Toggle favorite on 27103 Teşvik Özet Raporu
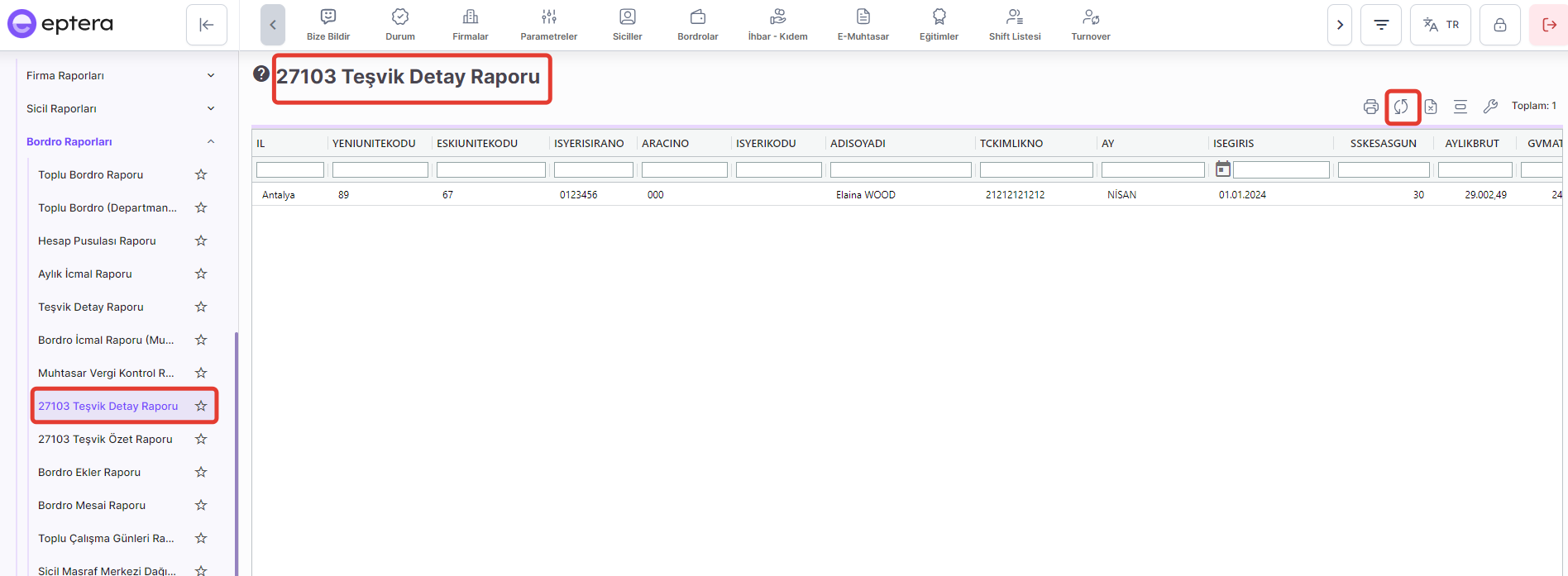Screen dimensions: 1568x576 (201, 439)
